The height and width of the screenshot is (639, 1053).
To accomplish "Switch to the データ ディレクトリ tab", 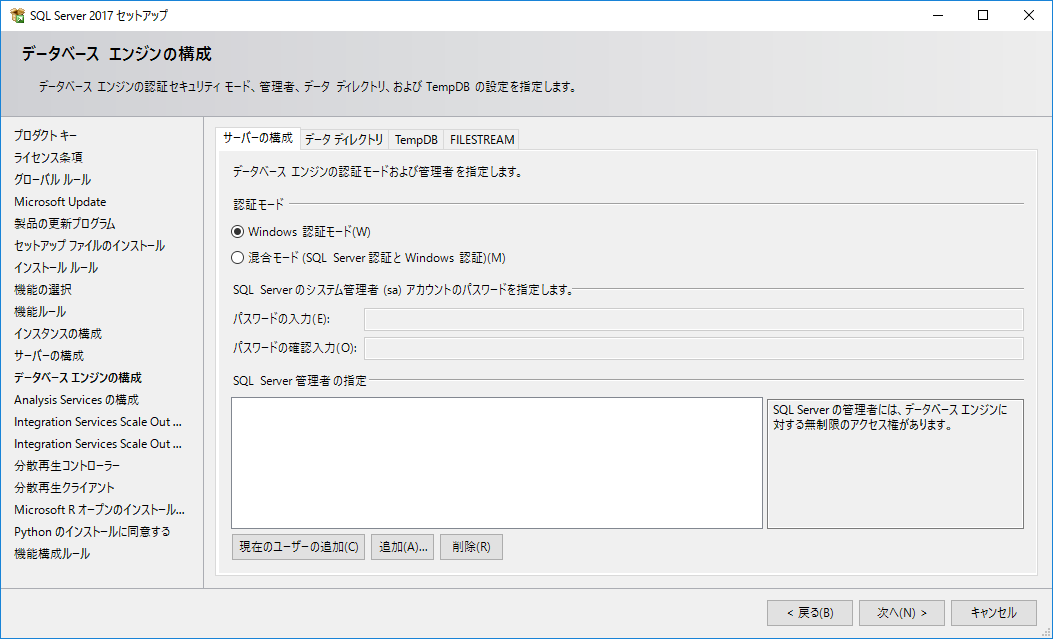I will 343,139.
